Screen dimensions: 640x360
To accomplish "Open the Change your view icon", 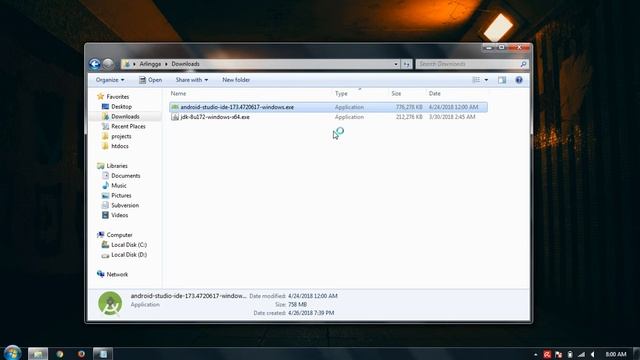I will pyautogui.click(x=476, y=80).
